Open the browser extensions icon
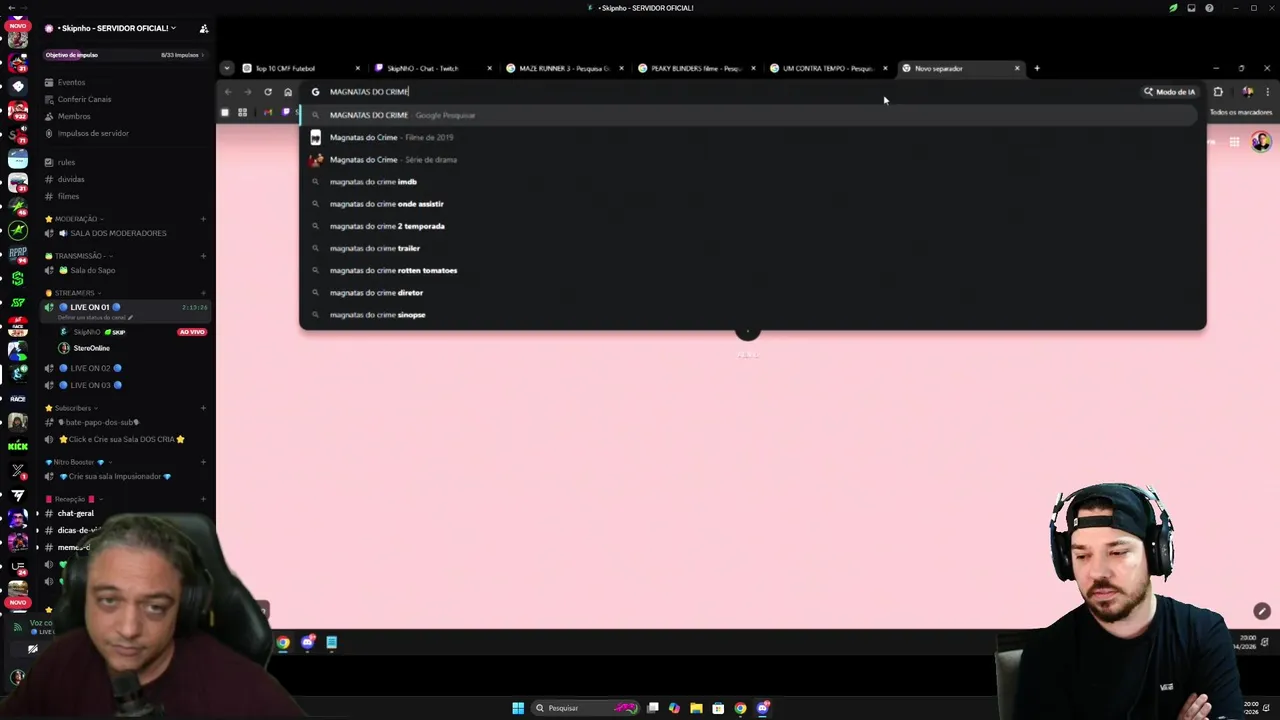The image size is (1280, 720). tap(1218, 92)
